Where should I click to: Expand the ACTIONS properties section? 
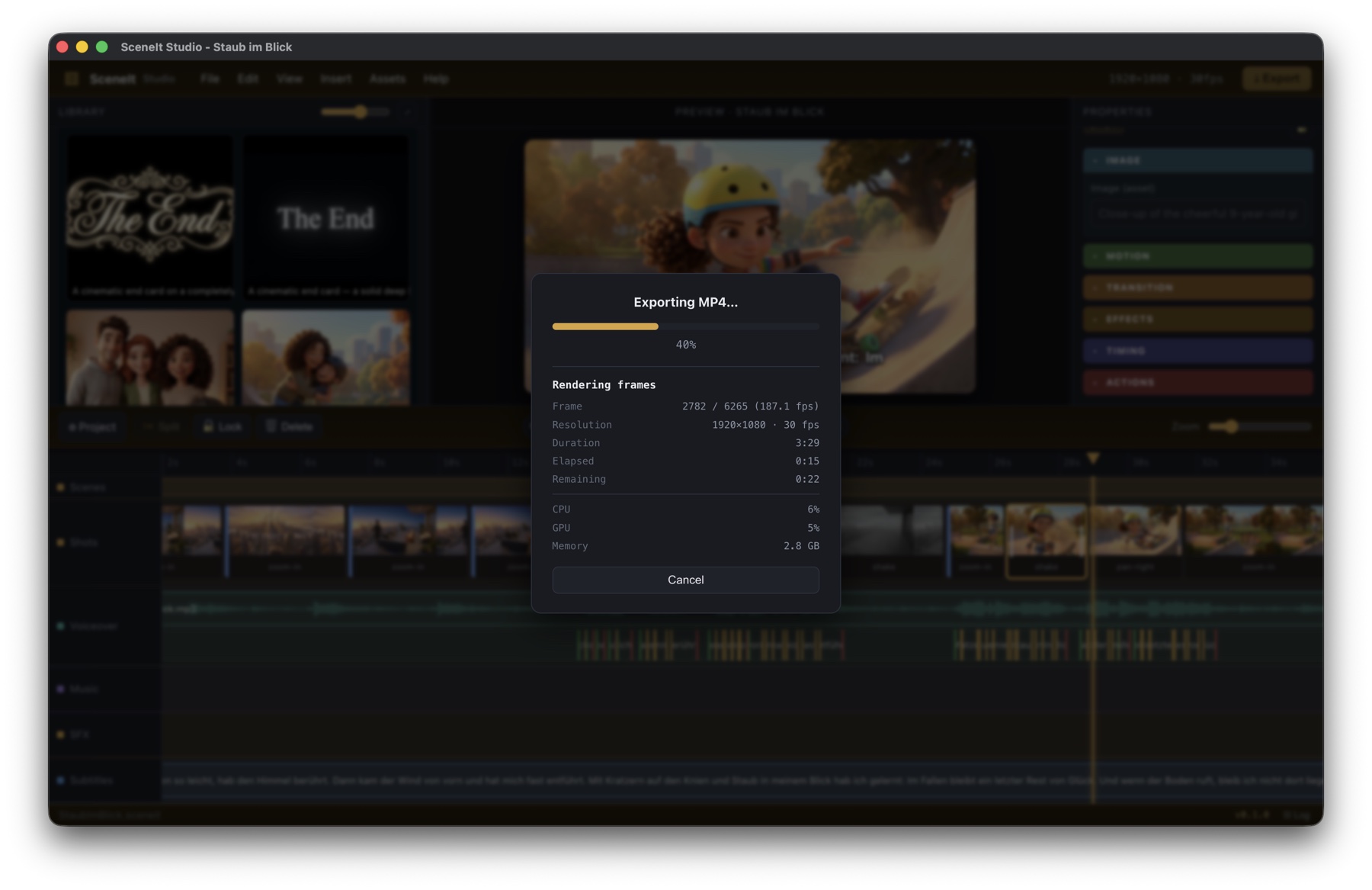coord(1197,382)
